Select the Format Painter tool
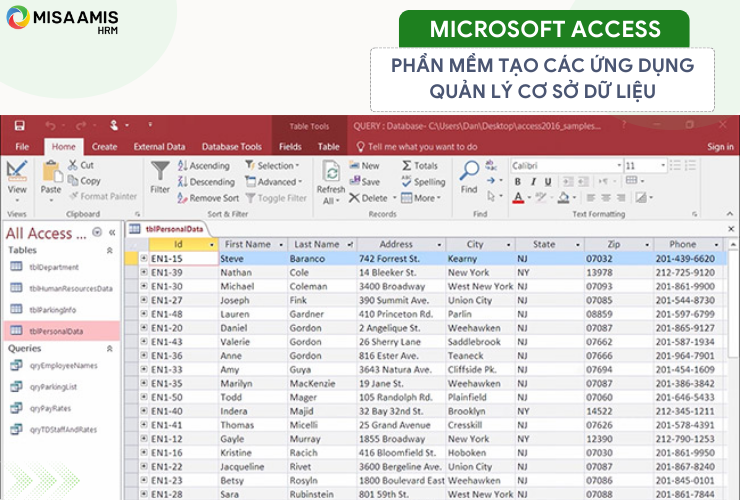Image resolution: width=740 pixels, height=500 pixels. (x=103, y=196)
